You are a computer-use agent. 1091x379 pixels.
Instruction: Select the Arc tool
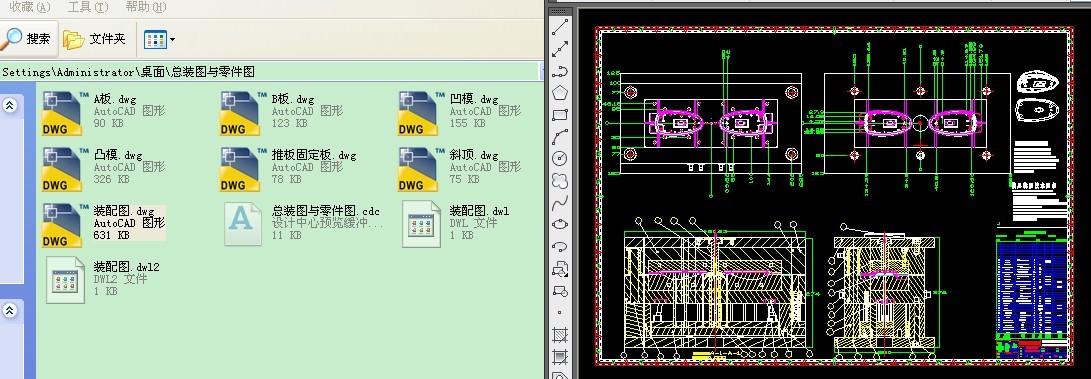(x=559, y=137)
